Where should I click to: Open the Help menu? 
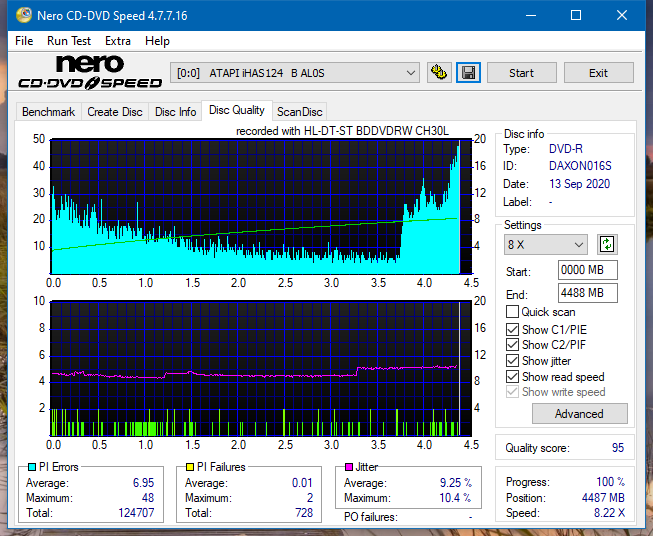click(157, 41)
